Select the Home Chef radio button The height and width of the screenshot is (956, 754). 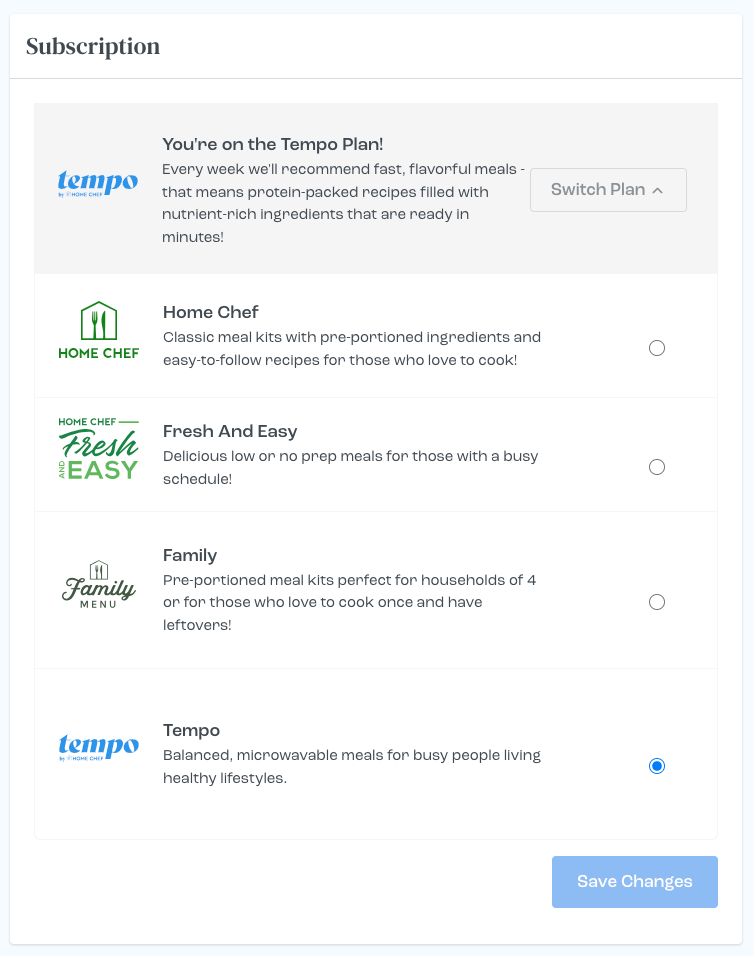point(657,348)
